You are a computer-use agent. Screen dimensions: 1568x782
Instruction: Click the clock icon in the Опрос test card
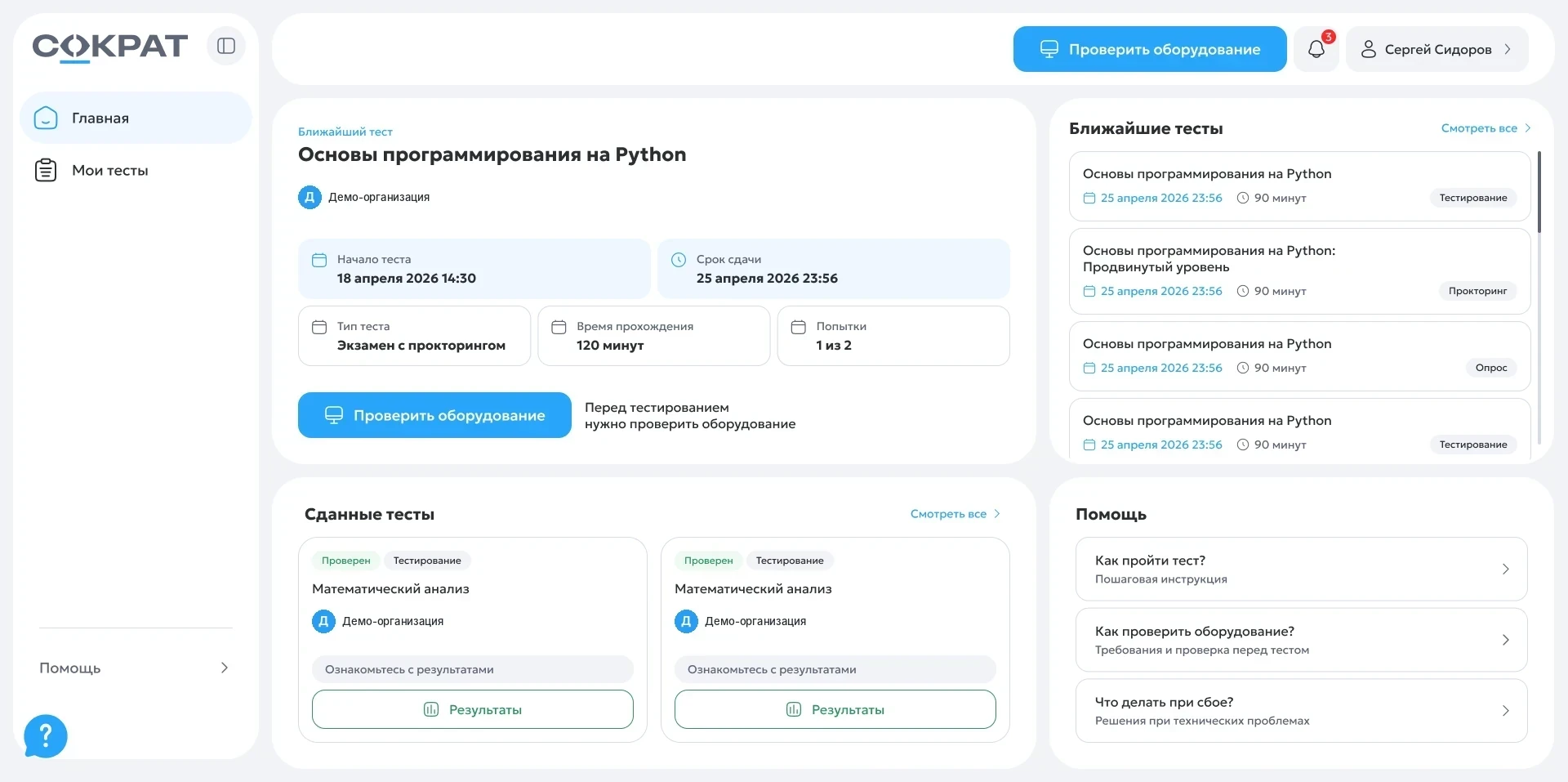coord(1243,368)
